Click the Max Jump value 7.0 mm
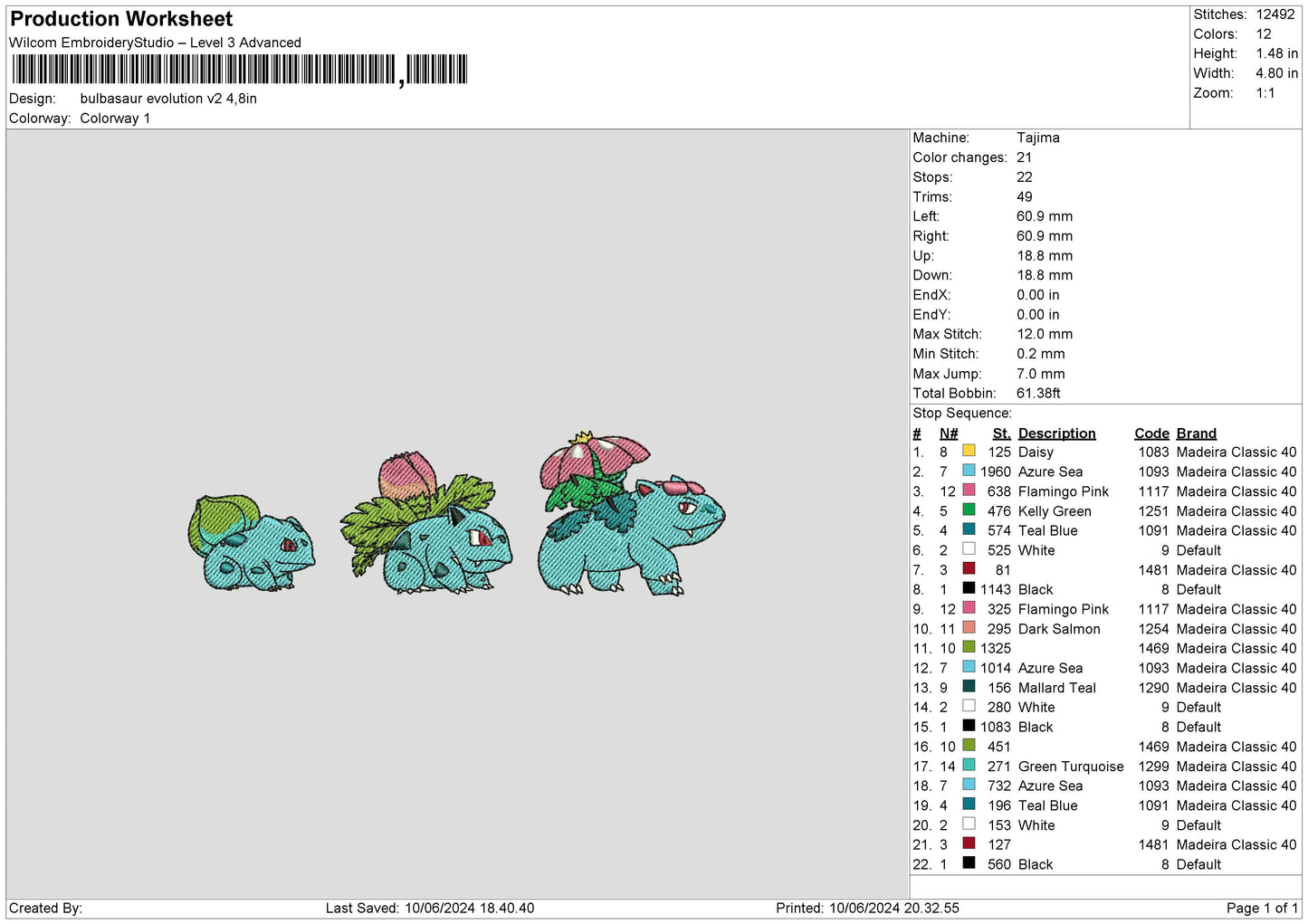This screenshot has width=1308, height=924. pos(1041,374)
